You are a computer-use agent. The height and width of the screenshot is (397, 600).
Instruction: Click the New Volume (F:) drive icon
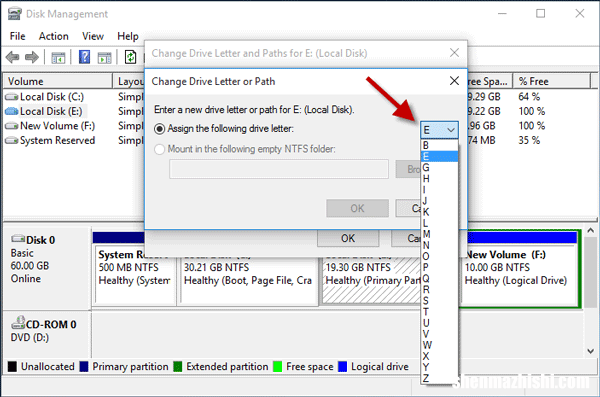(x=11, y=126)
